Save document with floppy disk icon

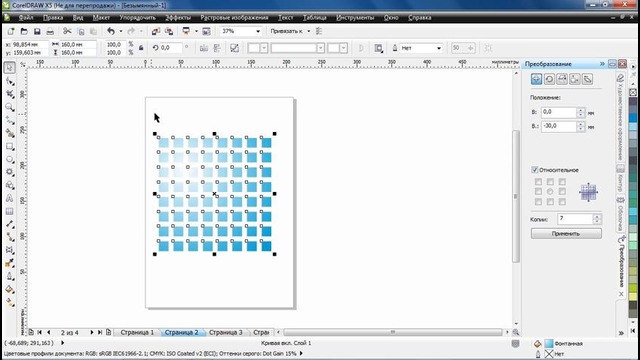37,31
